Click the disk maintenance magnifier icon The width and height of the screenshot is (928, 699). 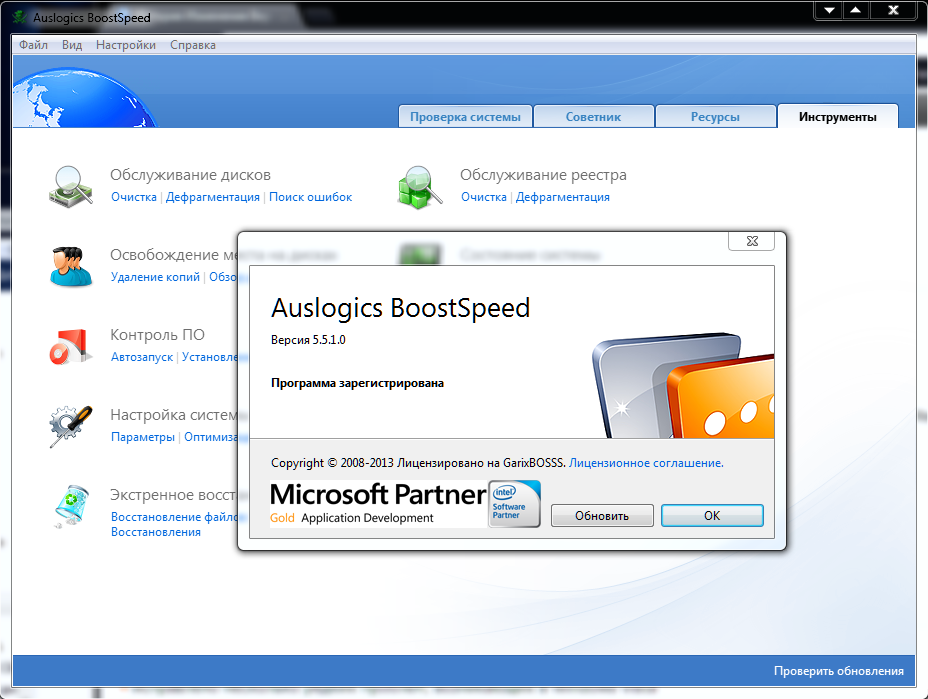[71, 186]
